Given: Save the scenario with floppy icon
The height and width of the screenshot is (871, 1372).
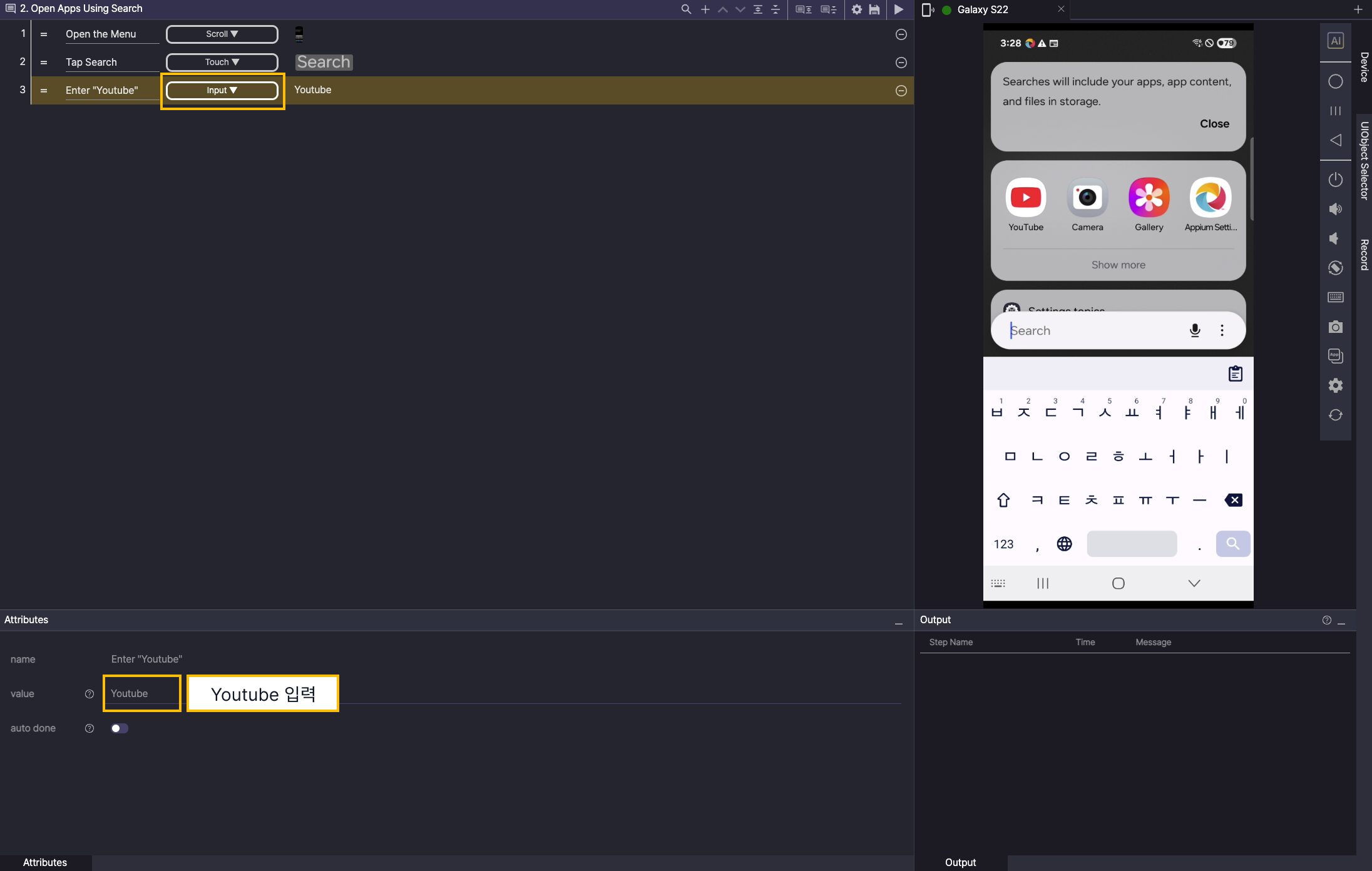Looking at the screenshot, I should click(874, 9).
